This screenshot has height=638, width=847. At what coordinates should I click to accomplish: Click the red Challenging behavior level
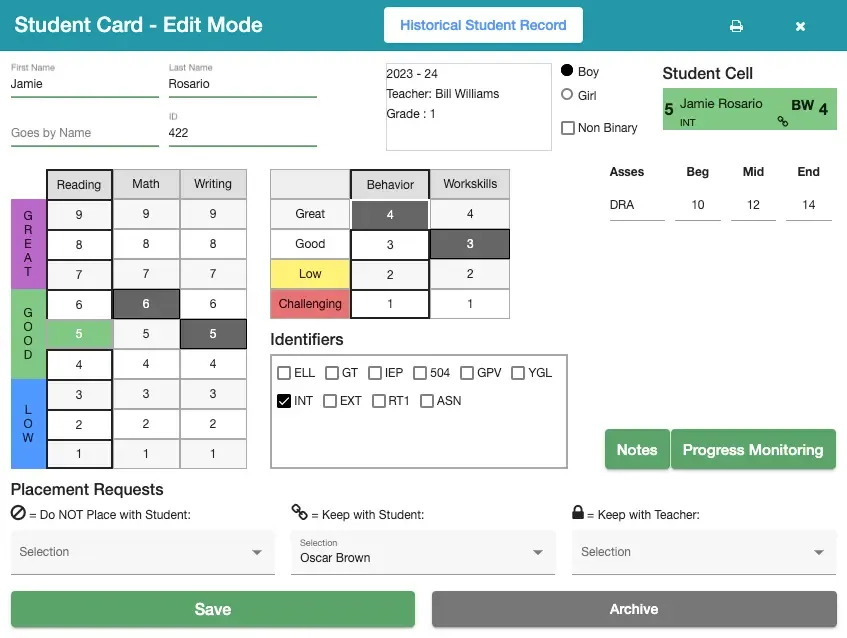point(310,304)
